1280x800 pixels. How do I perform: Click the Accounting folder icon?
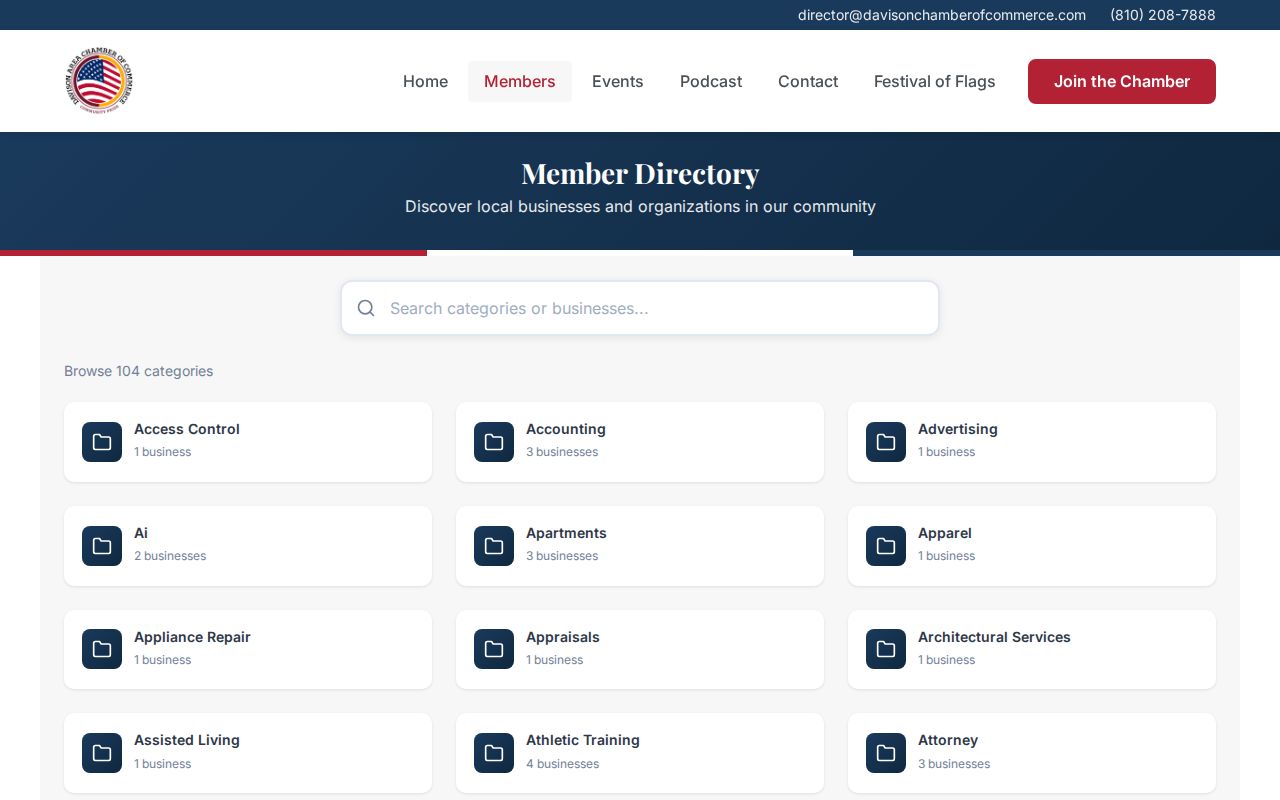tap(494, 442)
